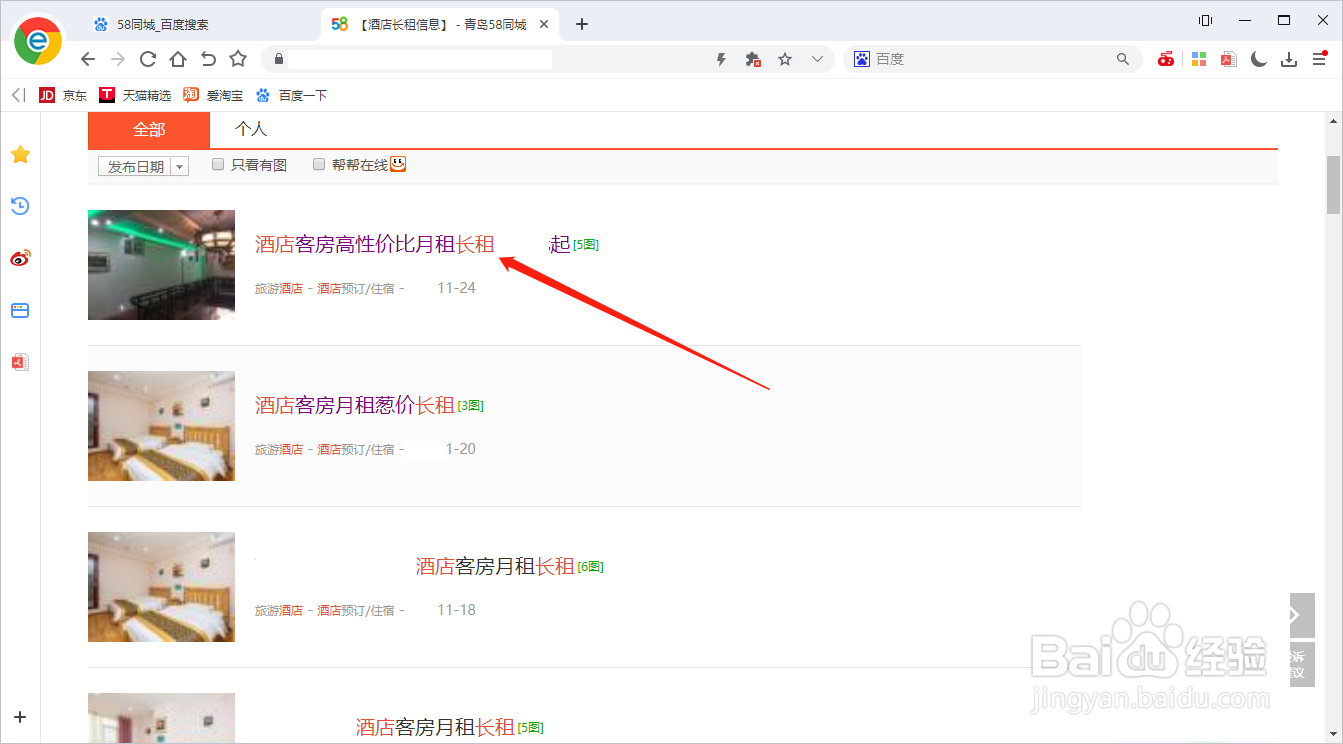Click the red PDF extension icon in the toolbar
The height and width of the screenshot is (744, 1343).
[x=1229, y=59]
